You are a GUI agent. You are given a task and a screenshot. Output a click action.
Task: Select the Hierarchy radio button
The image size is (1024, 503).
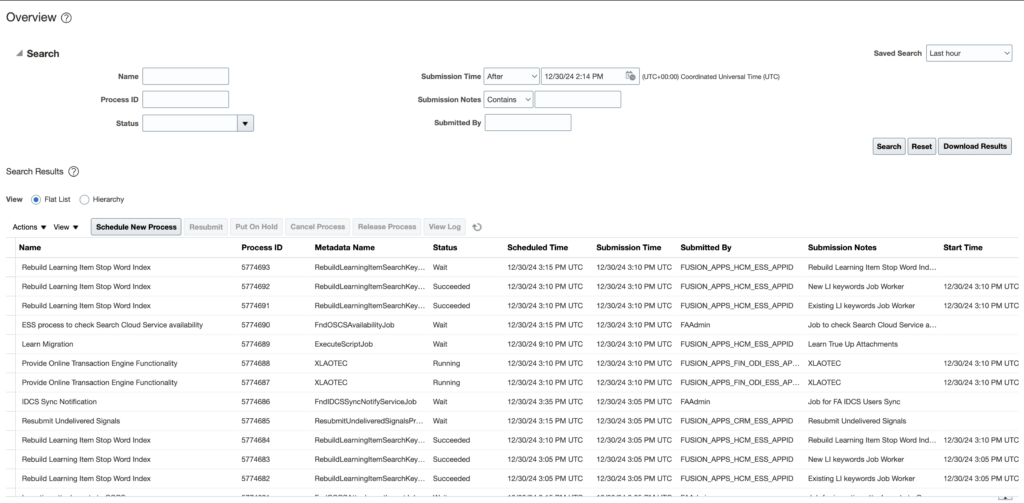coord(84,200)
